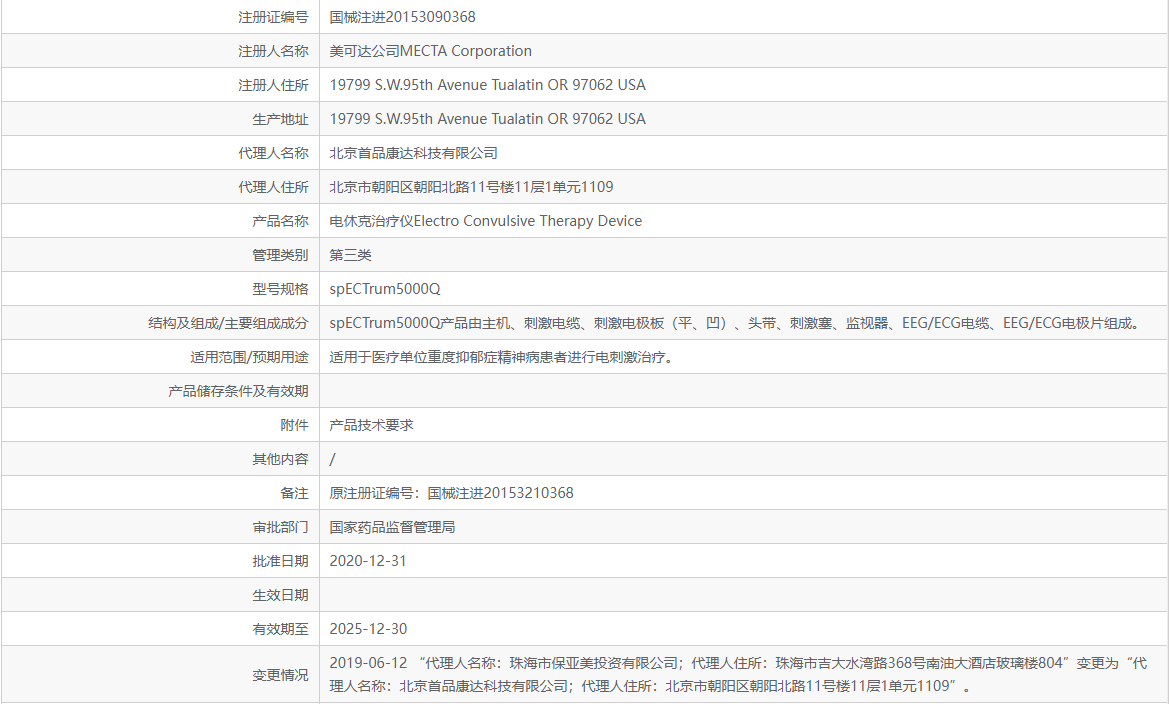Image resolution: width=1169 pixels, height=704 pixels.
Task: Select approval department 国家药品监督管理局
Action: point(392,527)
